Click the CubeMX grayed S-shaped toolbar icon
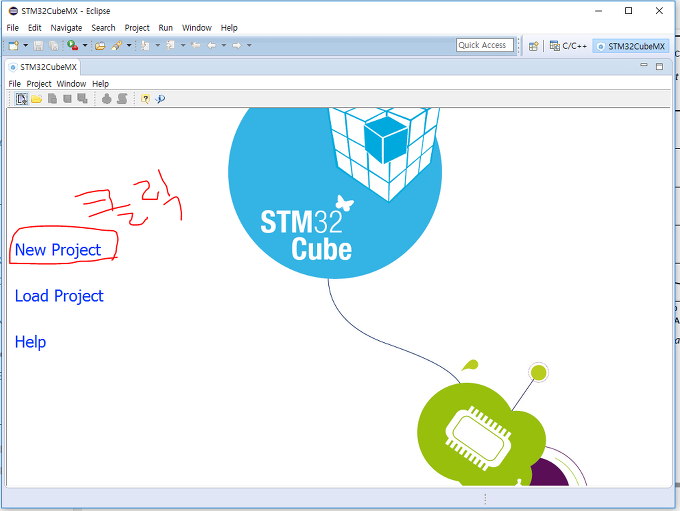The height and width of the screenshot is (511, 680). 122,99
